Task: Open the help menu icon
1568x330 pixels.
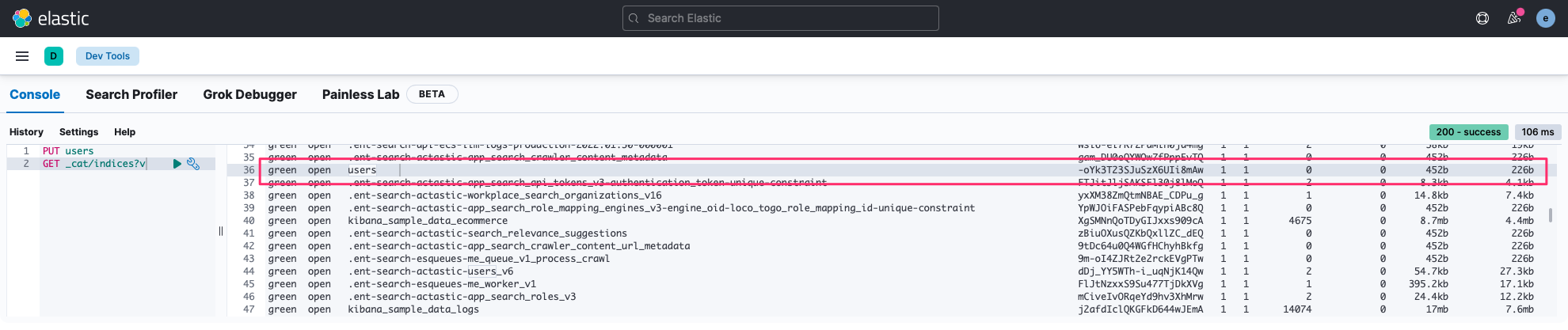Action: click(x=1482, y=18)
